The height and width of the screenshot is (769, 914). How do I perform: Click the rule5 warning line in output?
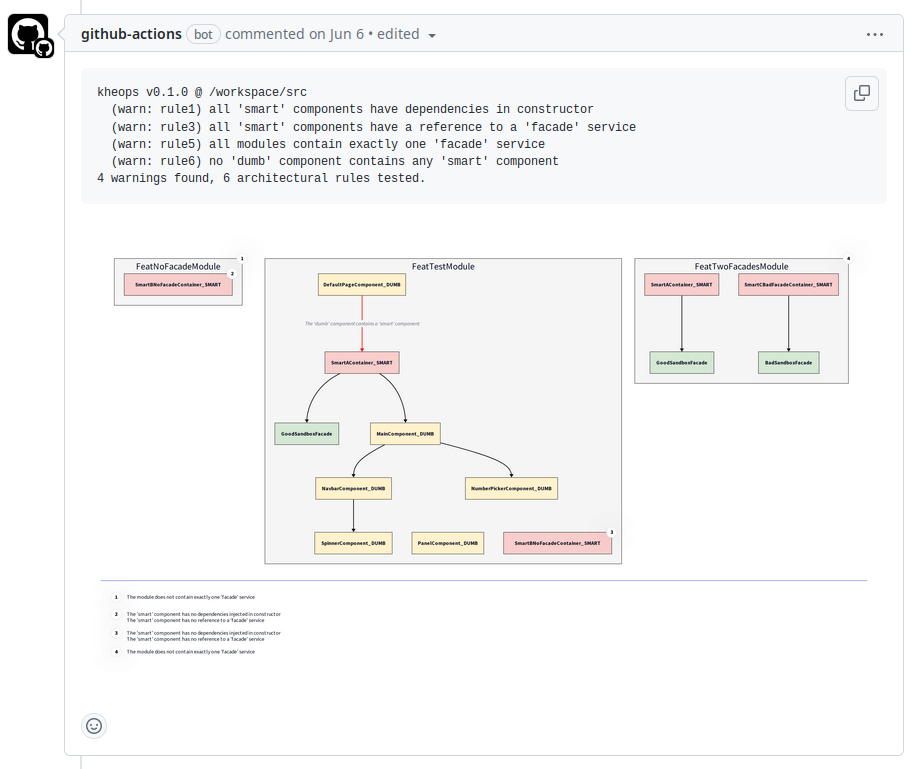pos(328,144)
